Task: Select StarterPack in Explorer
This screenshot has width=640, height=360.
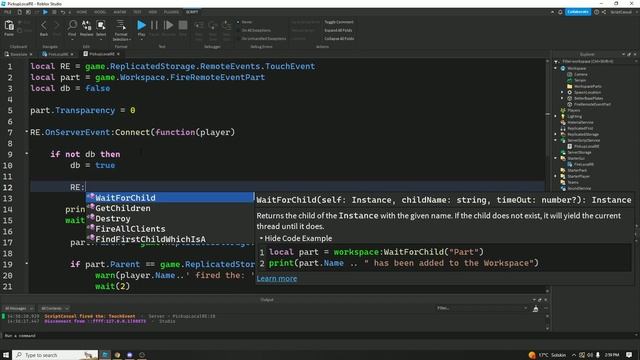Action: (x=577, y=170)
